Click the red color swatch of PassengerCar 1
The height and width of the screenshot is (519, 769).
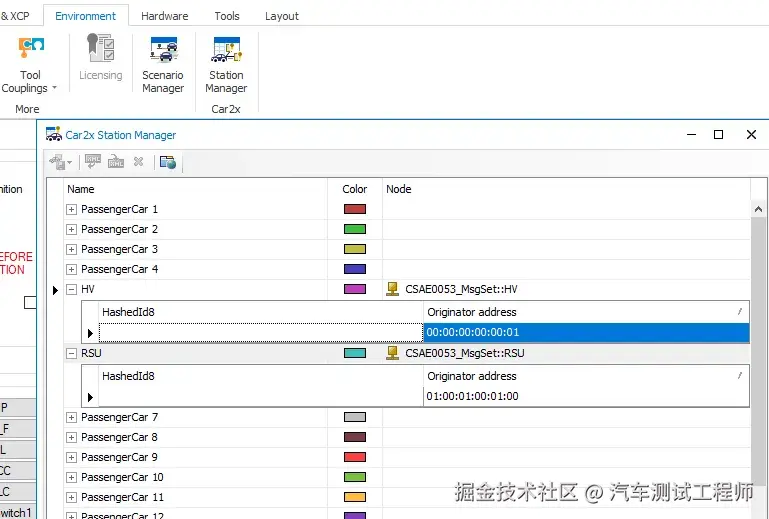click(x=355, y=209)
